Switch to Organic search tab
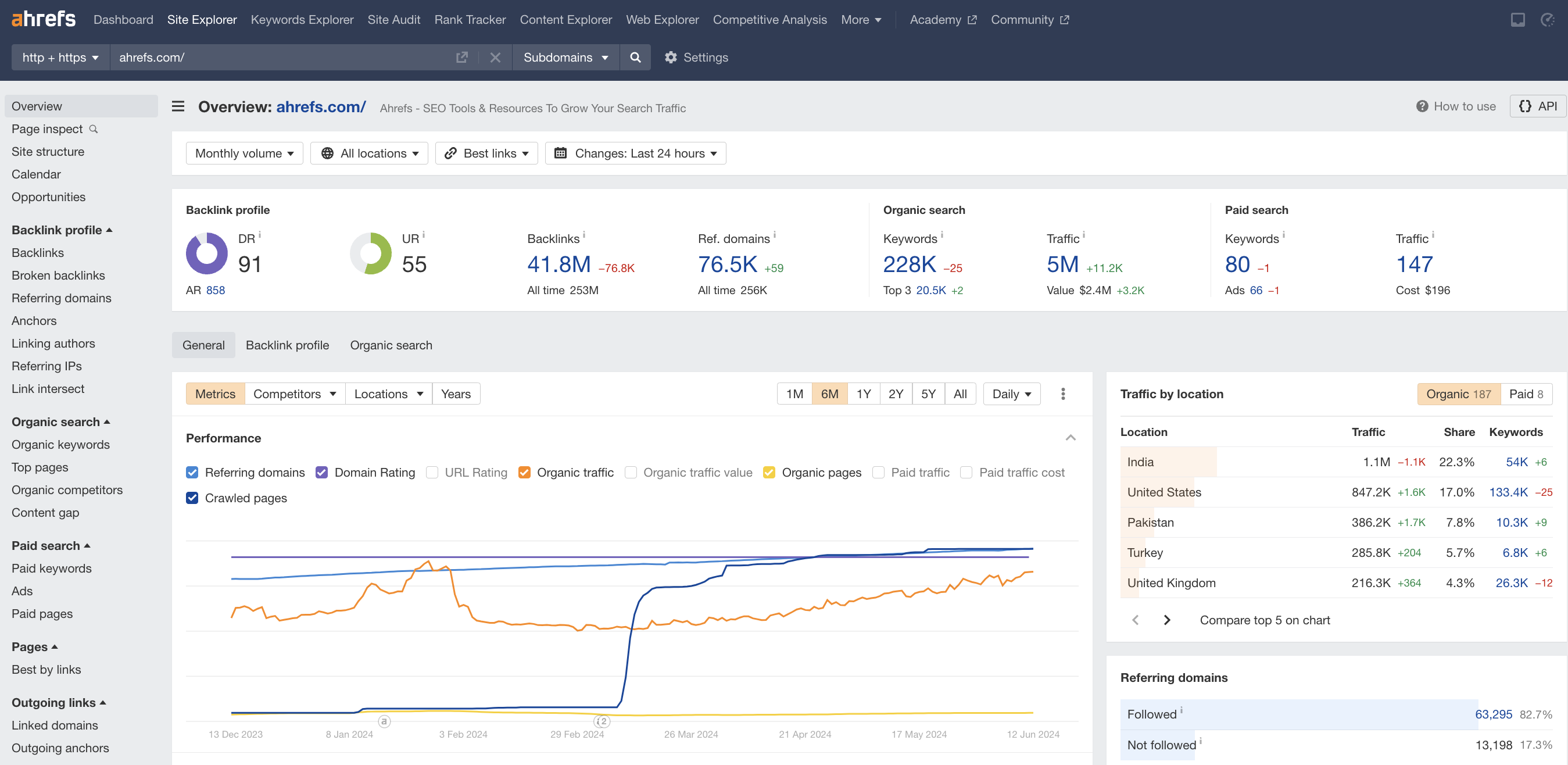 tap(391, 345)
